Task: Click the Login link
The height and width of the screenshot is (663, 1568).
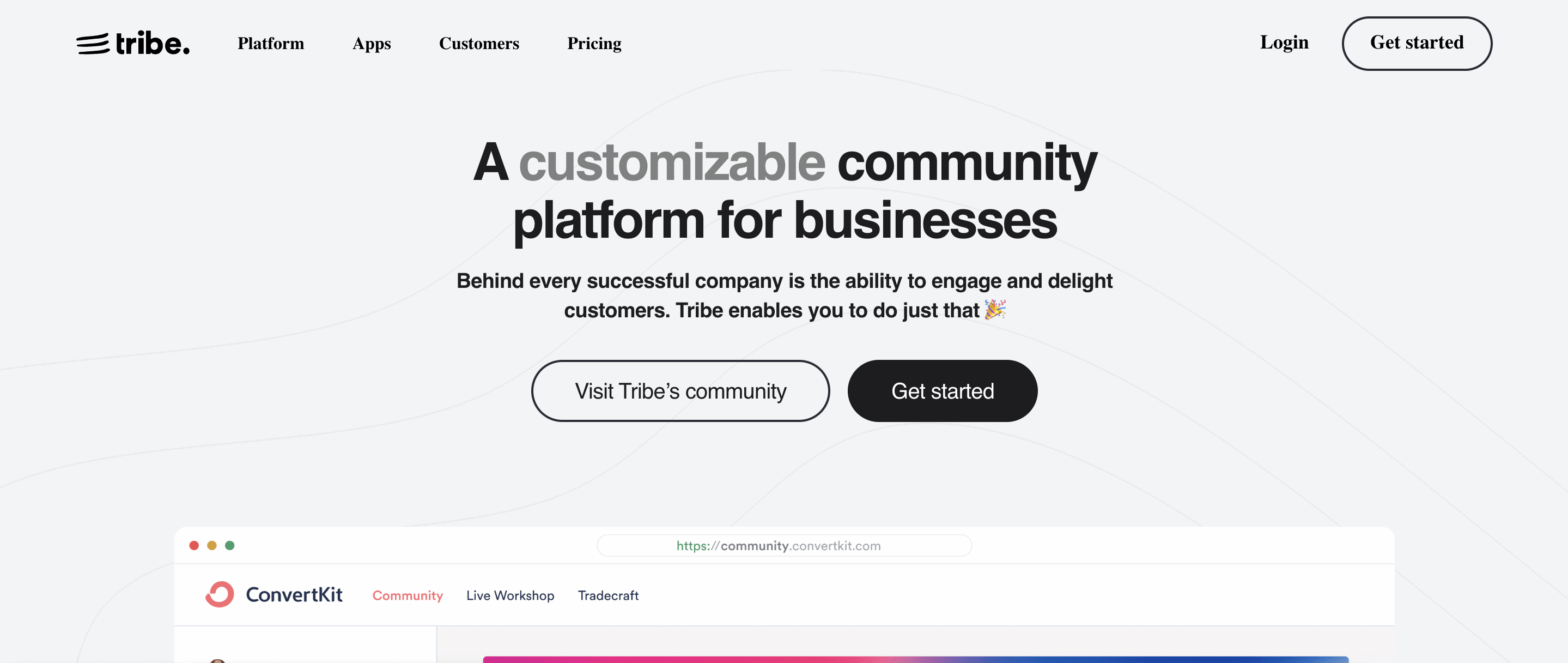Action: pos(1284,43)
